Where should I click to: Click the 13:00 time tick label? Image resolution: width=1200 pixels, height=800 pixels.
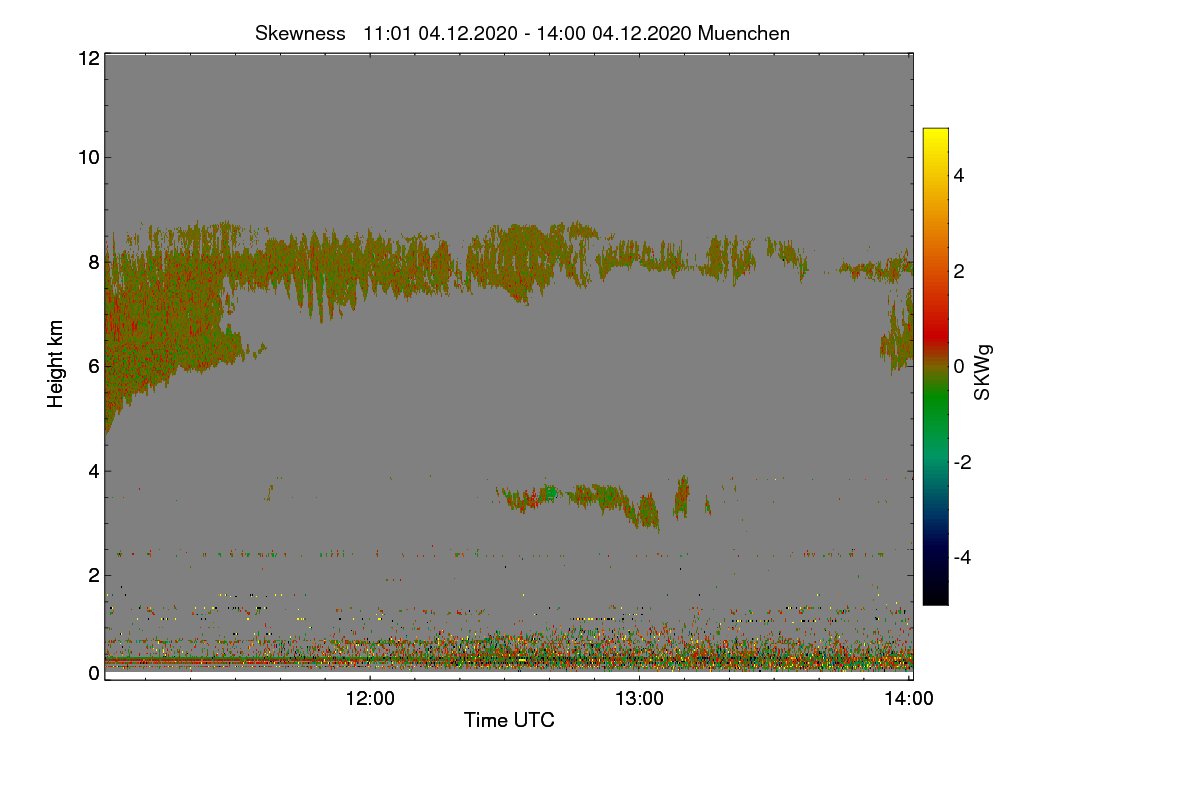[x=640, y=700]
